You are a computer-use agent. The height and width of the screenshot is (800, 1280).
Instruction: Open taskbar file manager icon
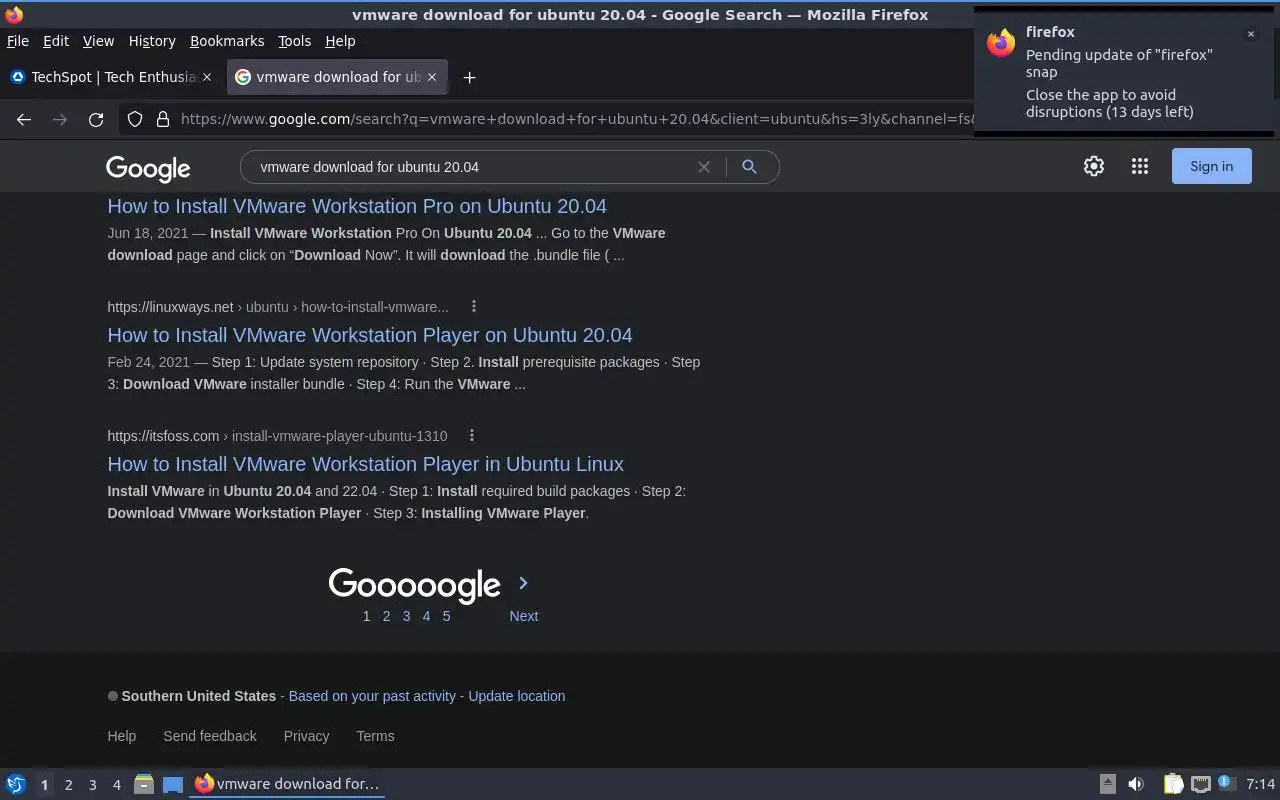pyautogui.click(x=143, y=784)
